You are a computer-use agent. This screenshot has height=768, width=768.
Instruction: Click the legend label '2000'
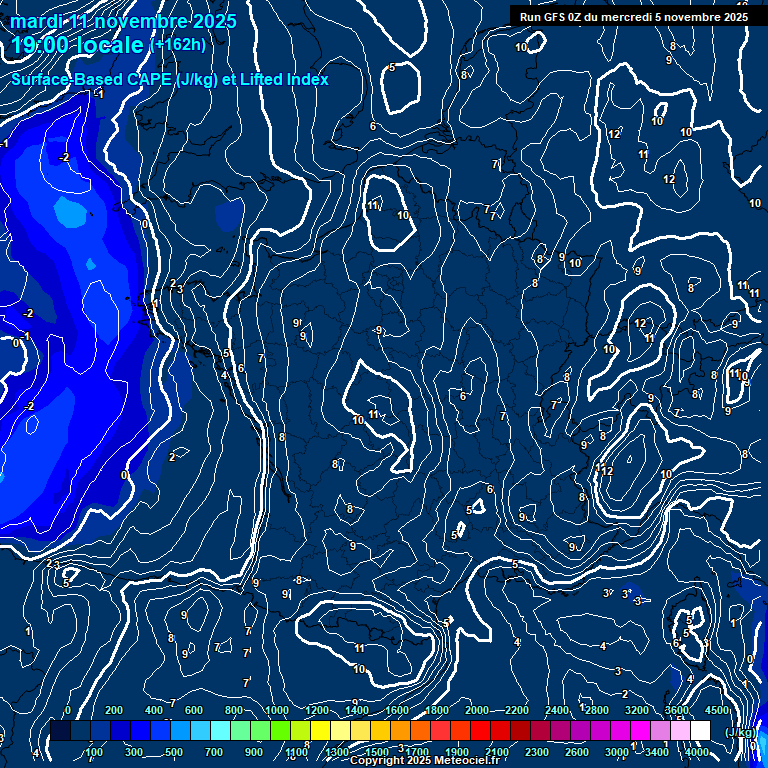477,710
